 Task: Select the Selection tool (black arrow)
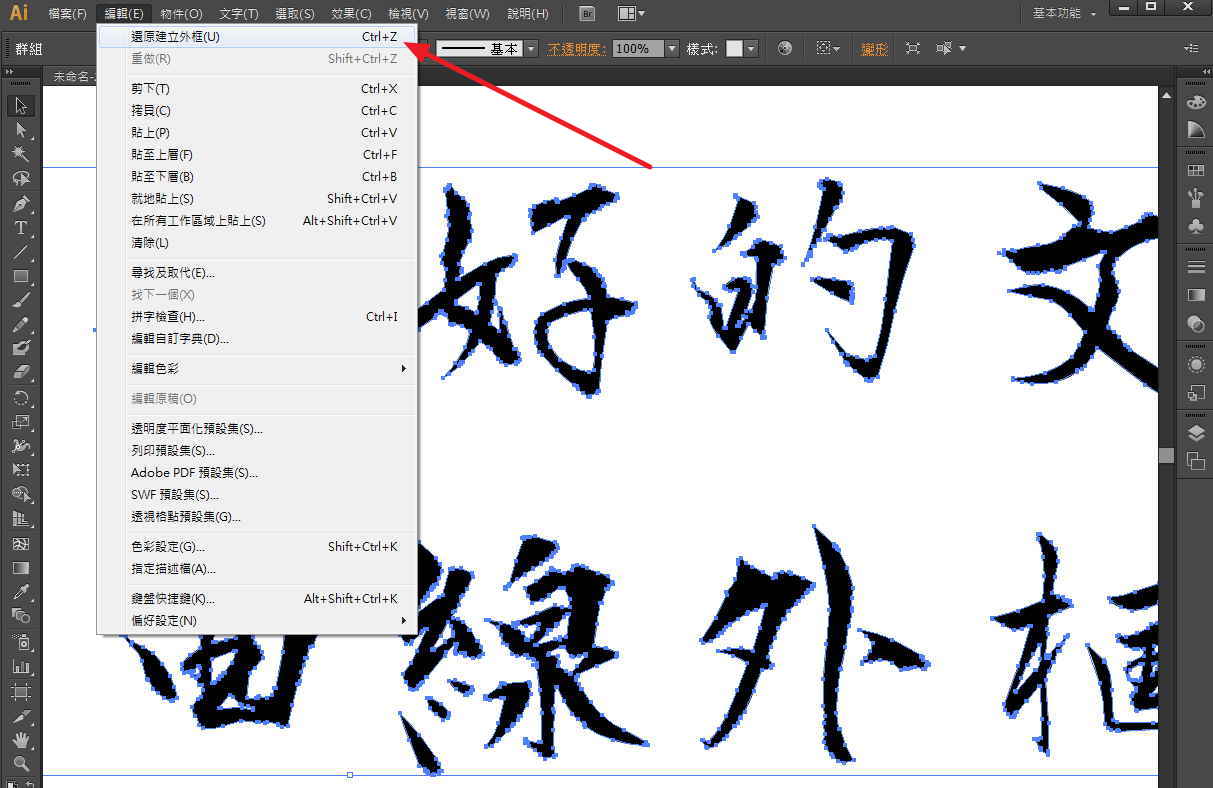tap(21, 106)
